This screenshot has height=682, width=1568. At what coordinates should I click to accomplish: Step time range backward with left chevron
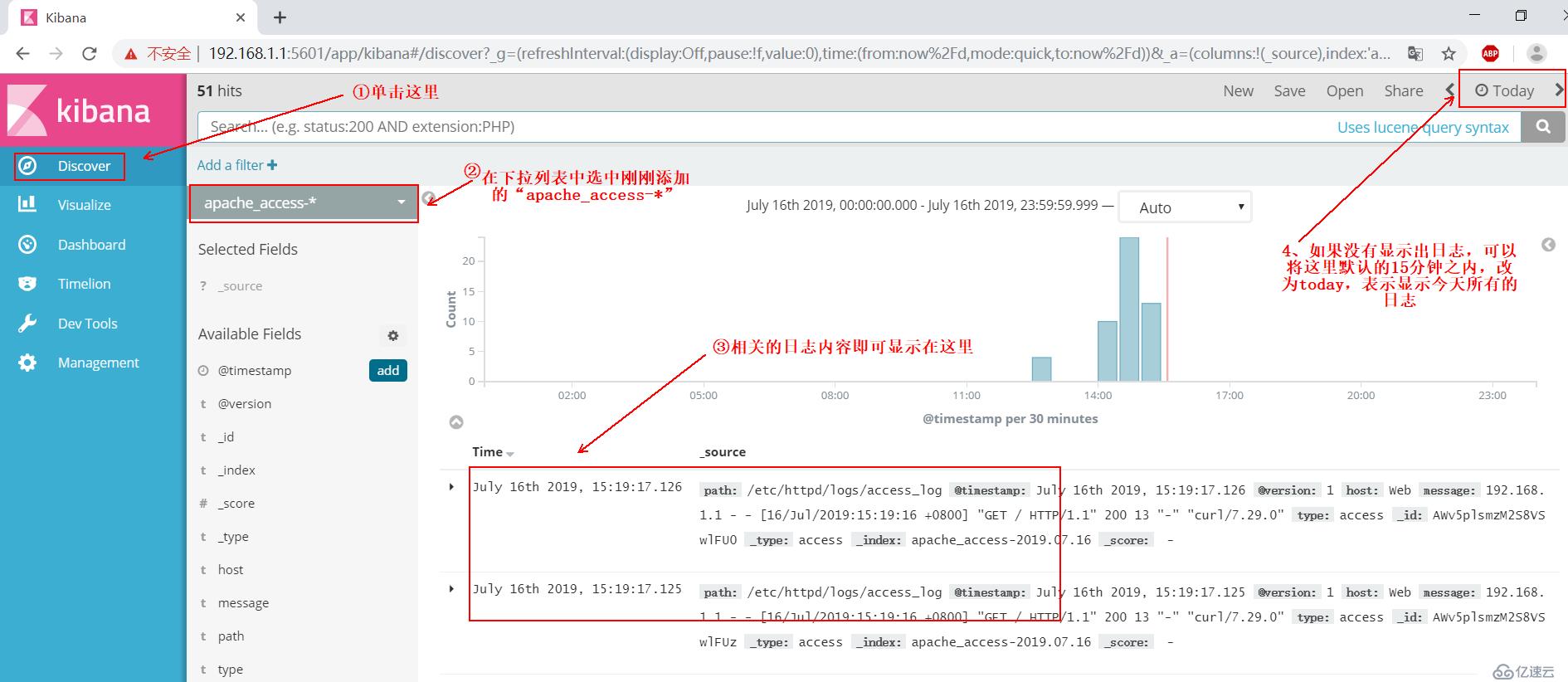pyautogui.click(x=1450, y=90)
